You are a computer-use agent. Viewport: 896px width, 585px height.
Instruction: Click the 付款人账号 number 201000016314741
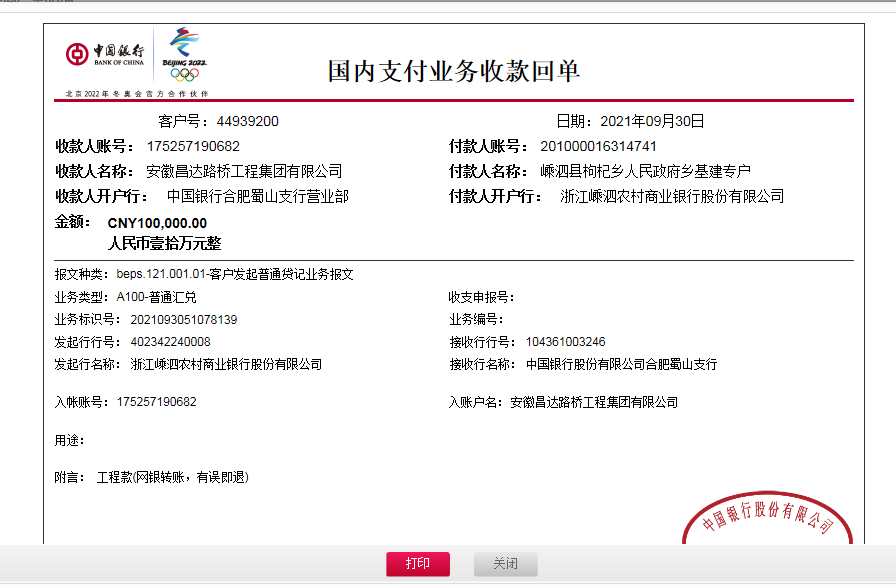click(x=598, y=147)
